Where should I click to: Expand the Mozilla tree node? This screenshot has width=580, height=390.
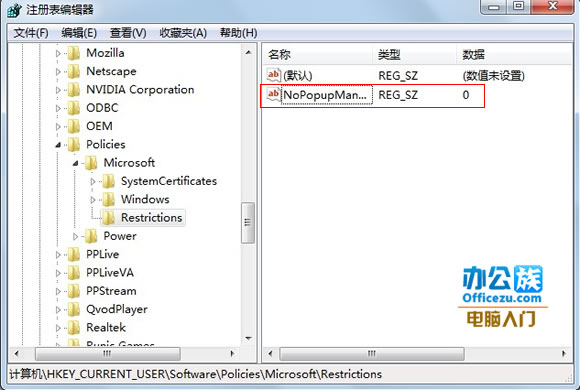pyautogui.click(x=58, y=53)
